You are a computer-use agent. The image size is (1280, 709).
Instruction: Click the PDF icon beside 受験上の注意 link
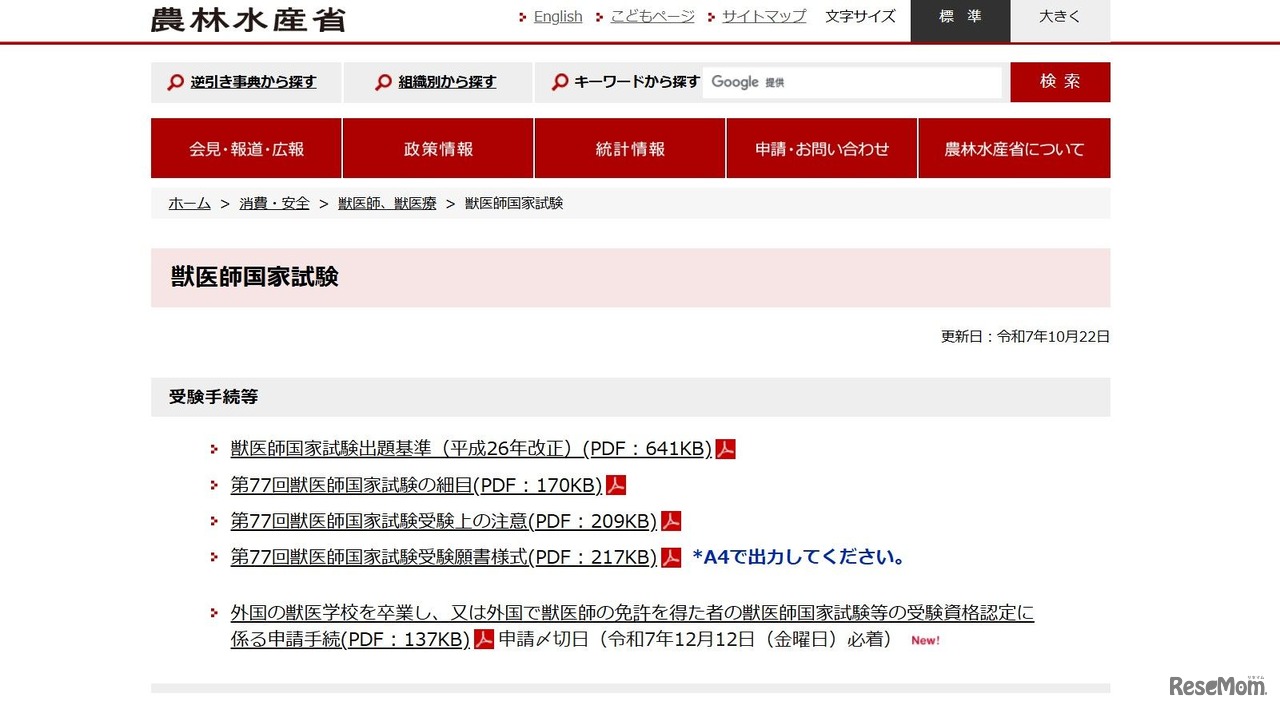pyautogui.click(x=671, y=521)
